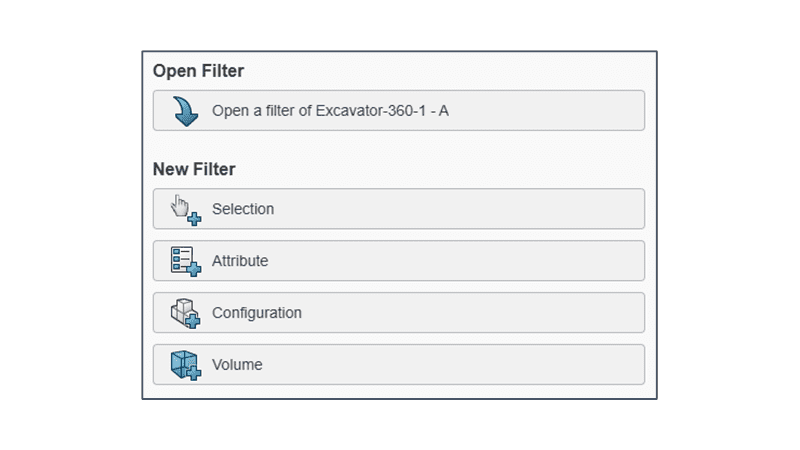Click the blue cube Volume filter icon
This screenshot has width=800, height=450.
coord(182,363)
